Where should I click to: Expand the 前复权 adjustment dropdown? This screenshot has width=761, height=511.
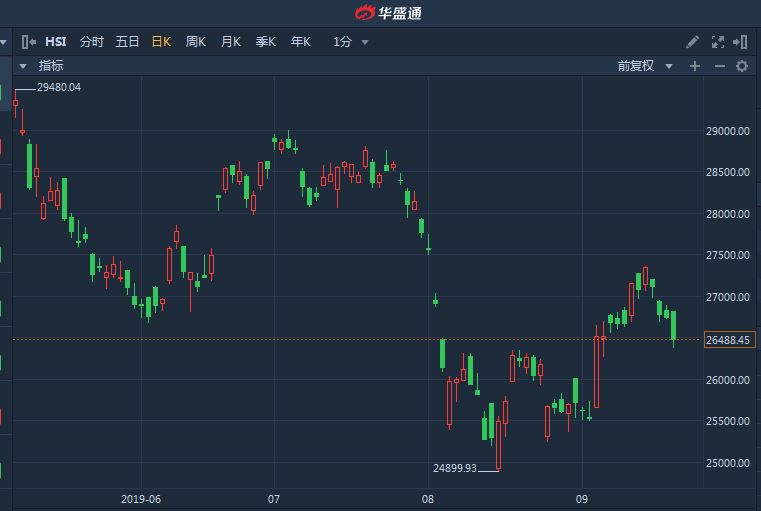[x=645, y=66]
